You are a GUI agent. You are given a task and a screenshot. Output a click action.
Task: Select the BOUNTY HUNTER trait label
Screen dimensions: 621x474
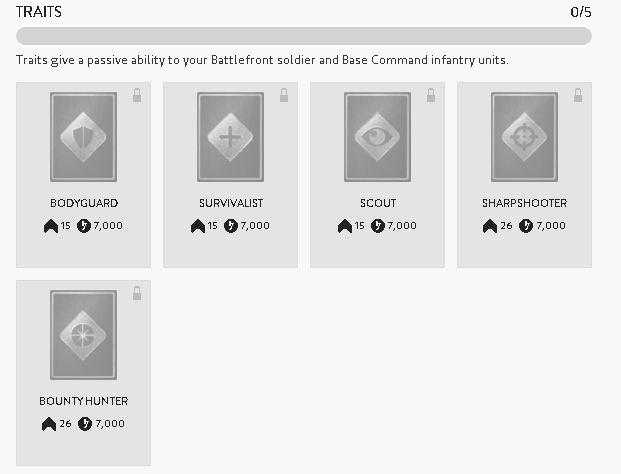click(x=84, y=401)
